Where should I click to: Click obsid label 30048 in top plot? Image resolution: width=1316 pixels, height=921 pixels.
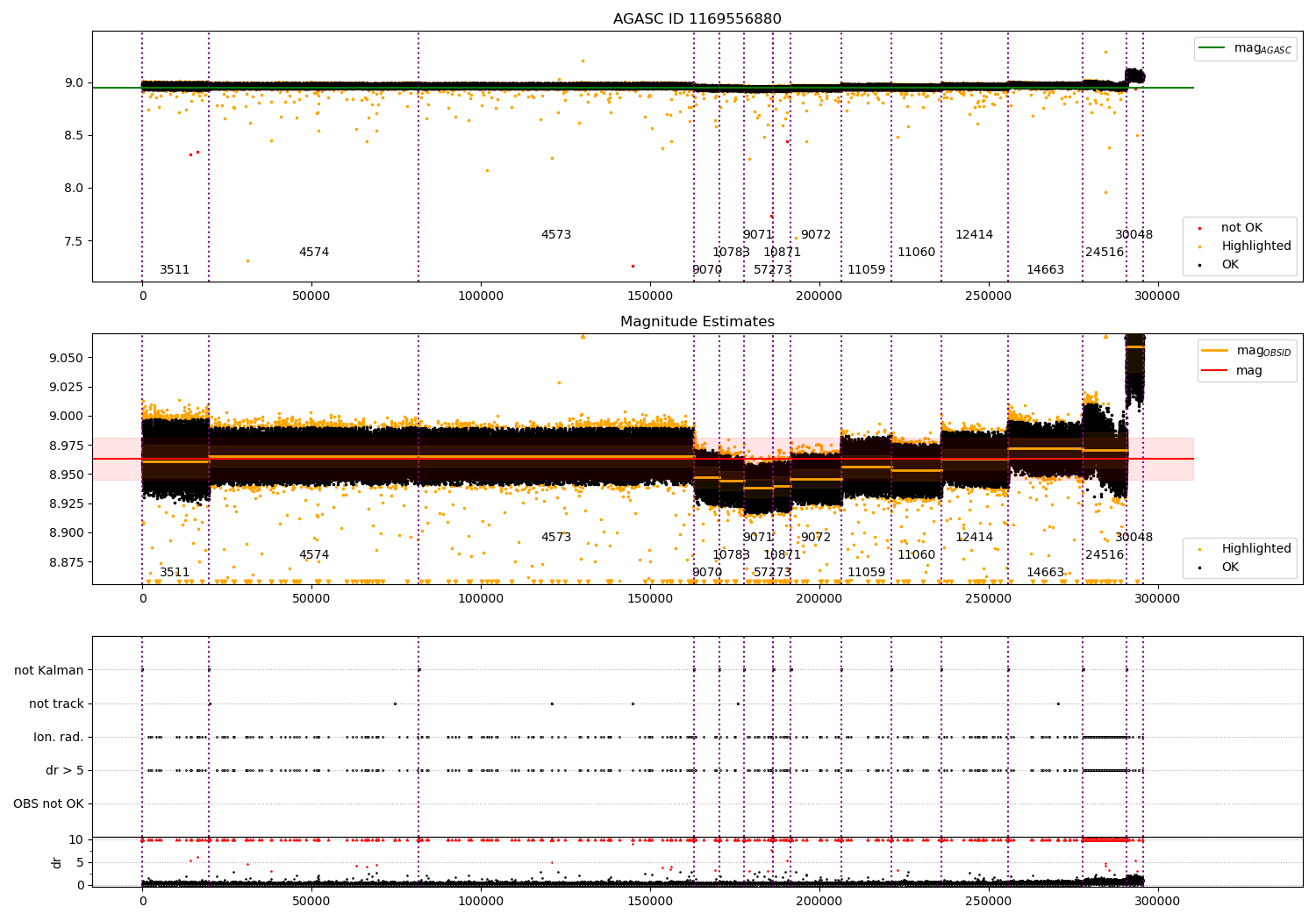tap(1134, 235)
